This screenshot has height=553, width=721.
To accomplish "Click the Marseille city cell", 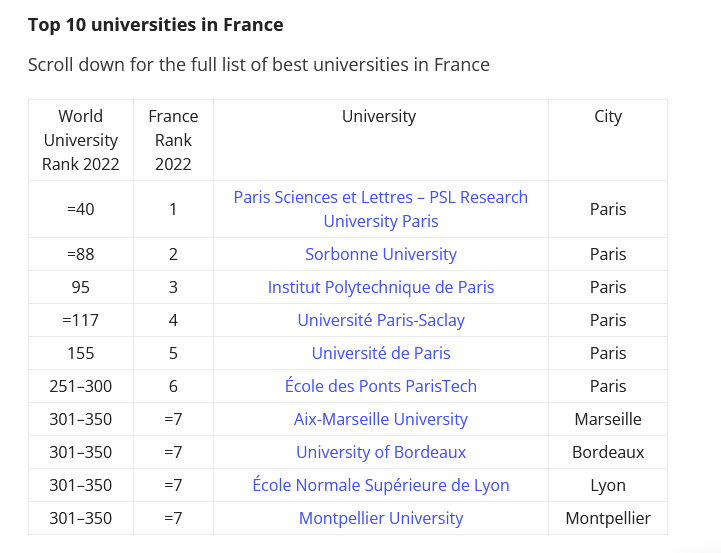I will [607, 419].
